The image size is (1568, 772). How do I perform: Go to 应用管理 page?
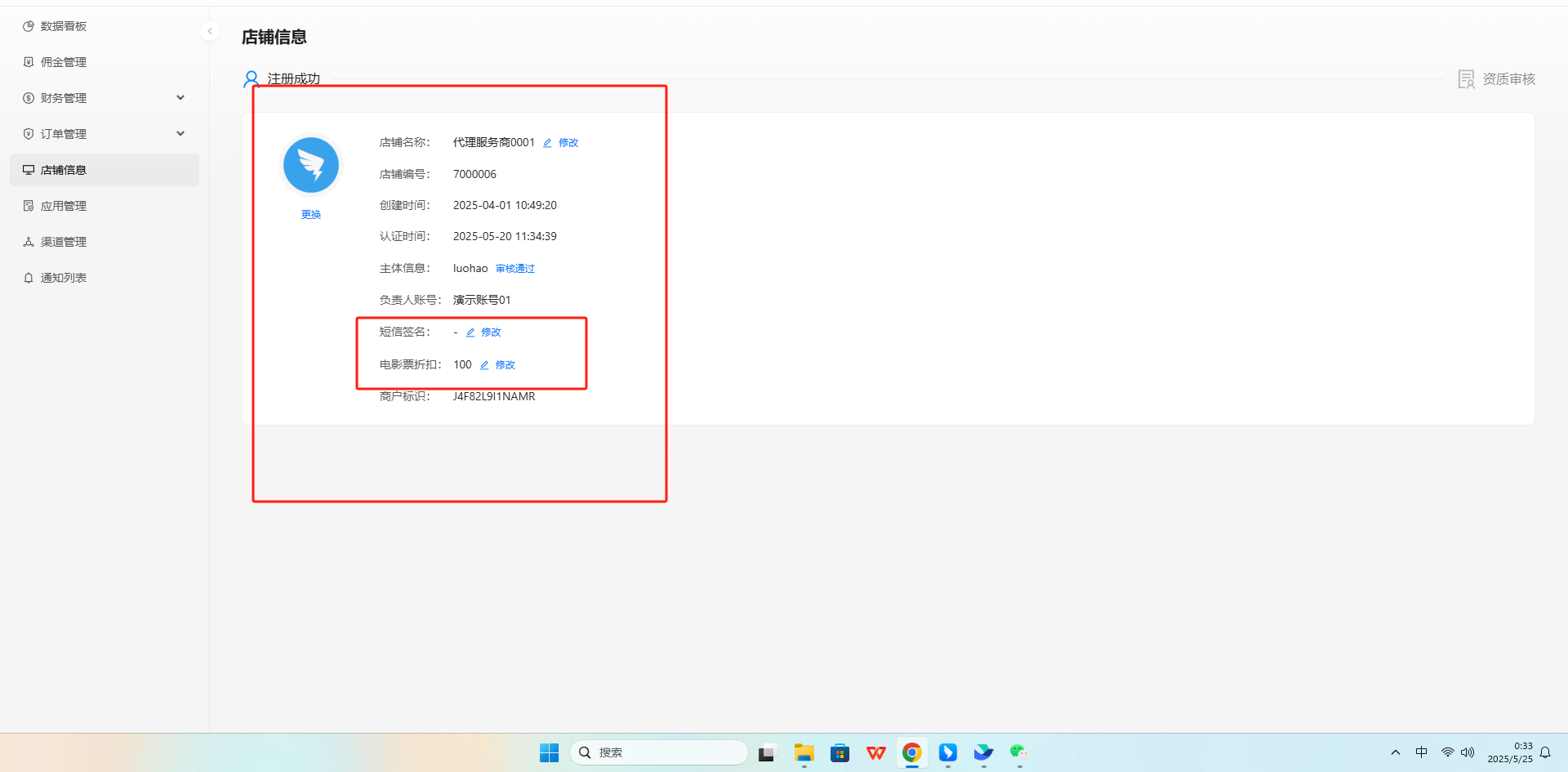point(63,206)
